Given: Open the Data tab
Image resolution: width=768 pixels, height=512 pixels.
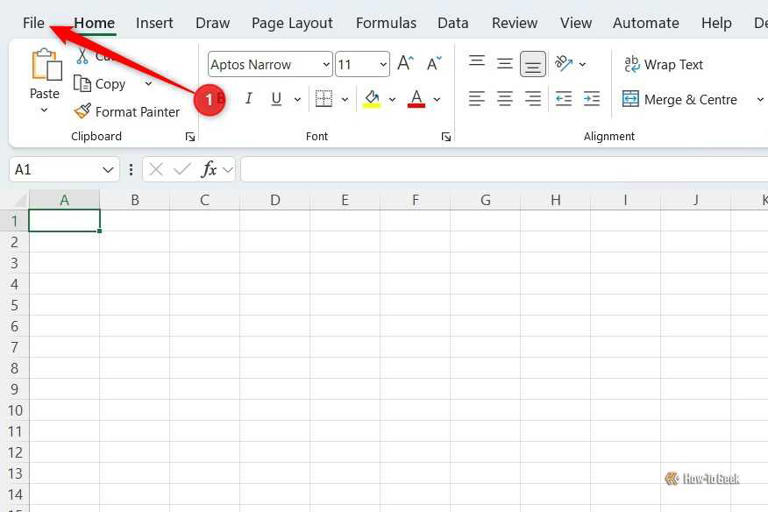Looking at the screenshot, I should [x=453, y=23].
